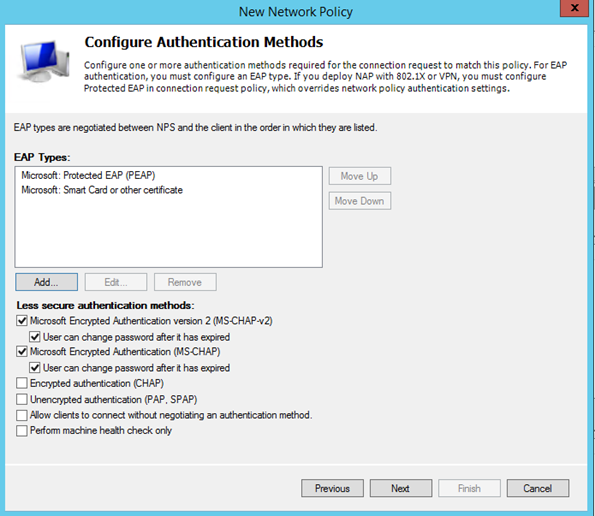Go back with the Previous button
The width and height of the screenshot is (595, 516).
click(332, 488)
